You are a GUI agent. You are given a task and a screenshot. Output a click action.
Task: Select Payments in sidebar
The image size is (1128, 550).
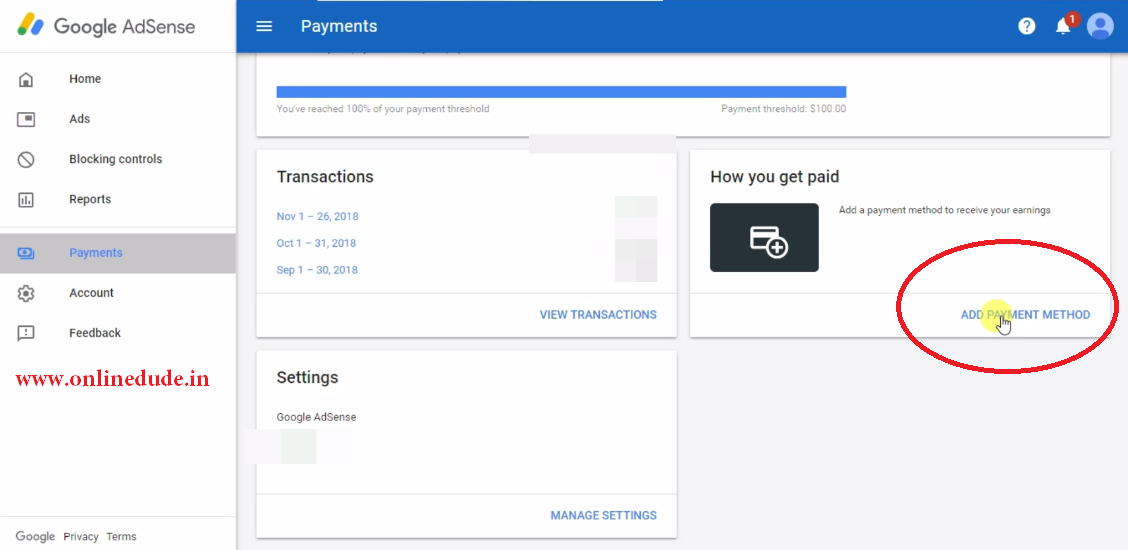[x=96, y=253]
